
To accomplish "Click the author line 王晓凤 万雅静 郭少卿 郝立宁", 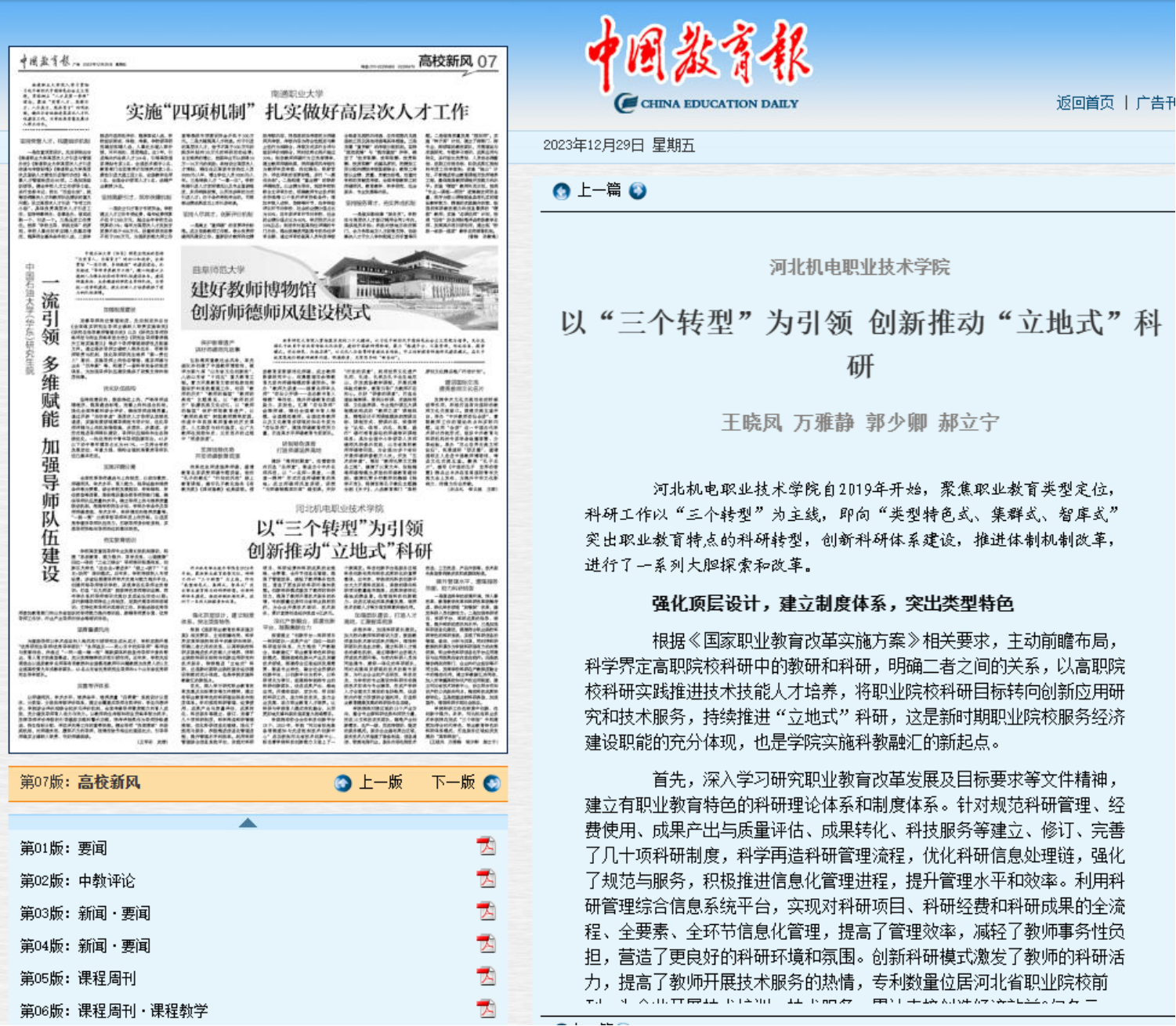I will point(860,423).
